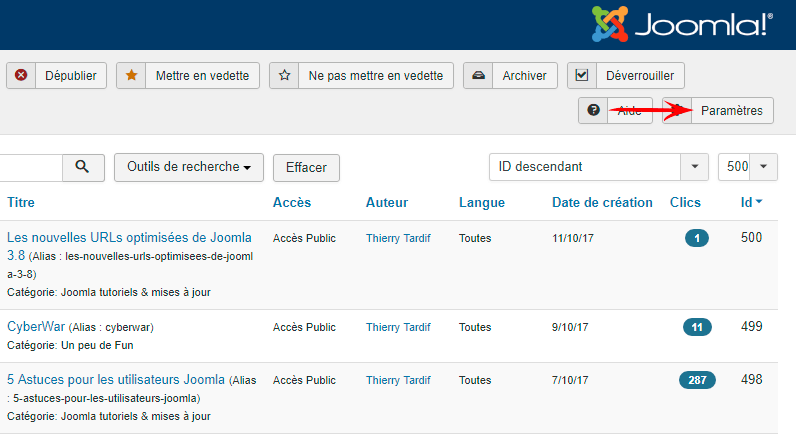The height and width of the screenshot is (434, 796).
Task: Click the date 11/10/17
Action: [x=573, y=238]
